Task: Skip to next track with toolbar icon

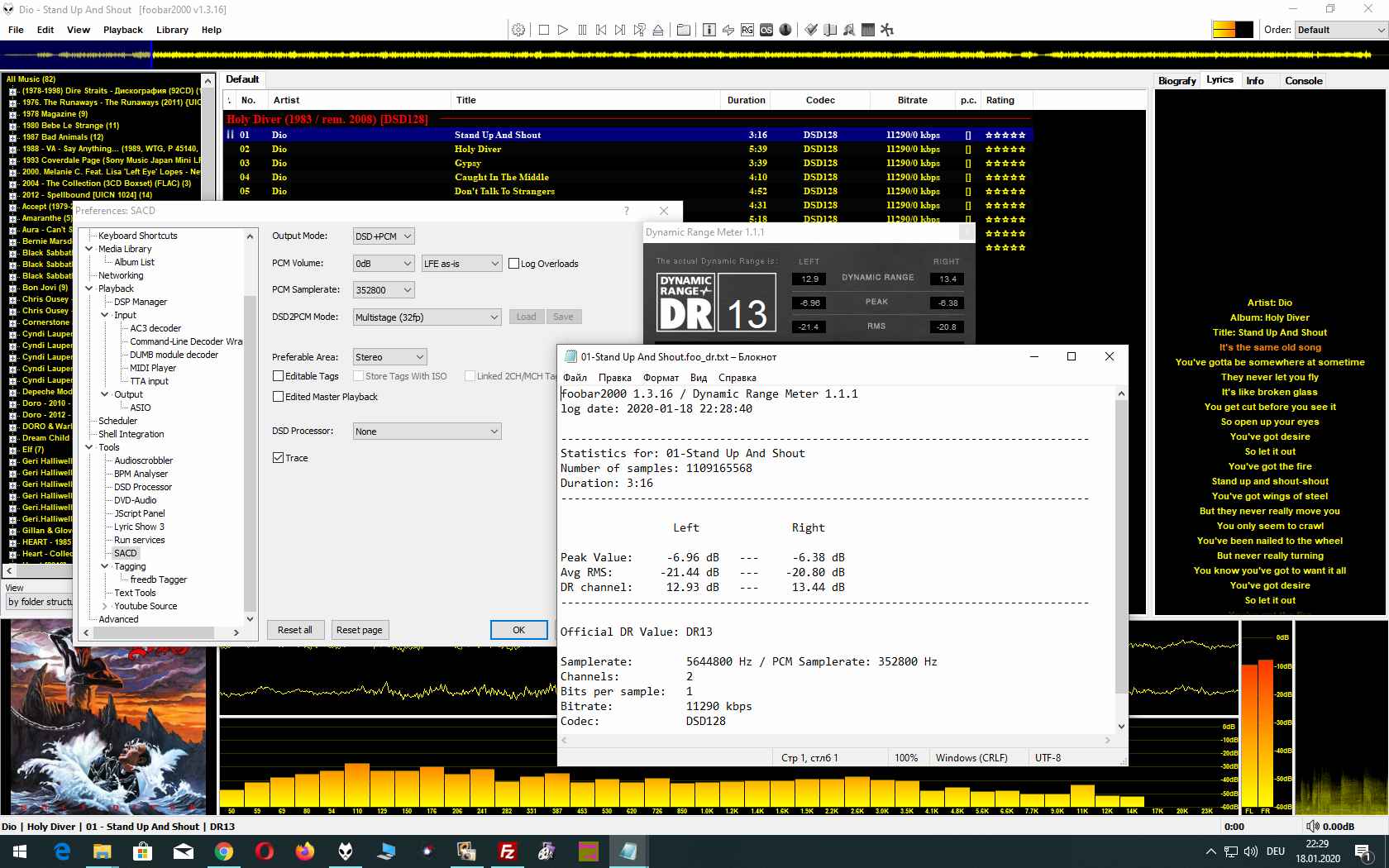Action: pos(620,30)
